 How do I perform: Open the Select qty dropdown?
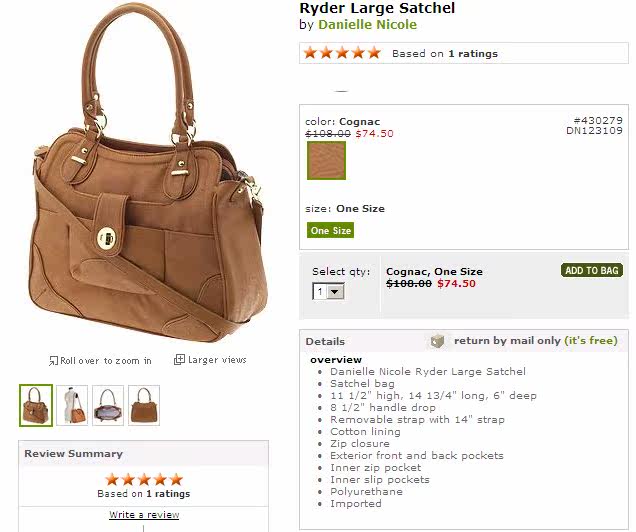tap(328, 292)
